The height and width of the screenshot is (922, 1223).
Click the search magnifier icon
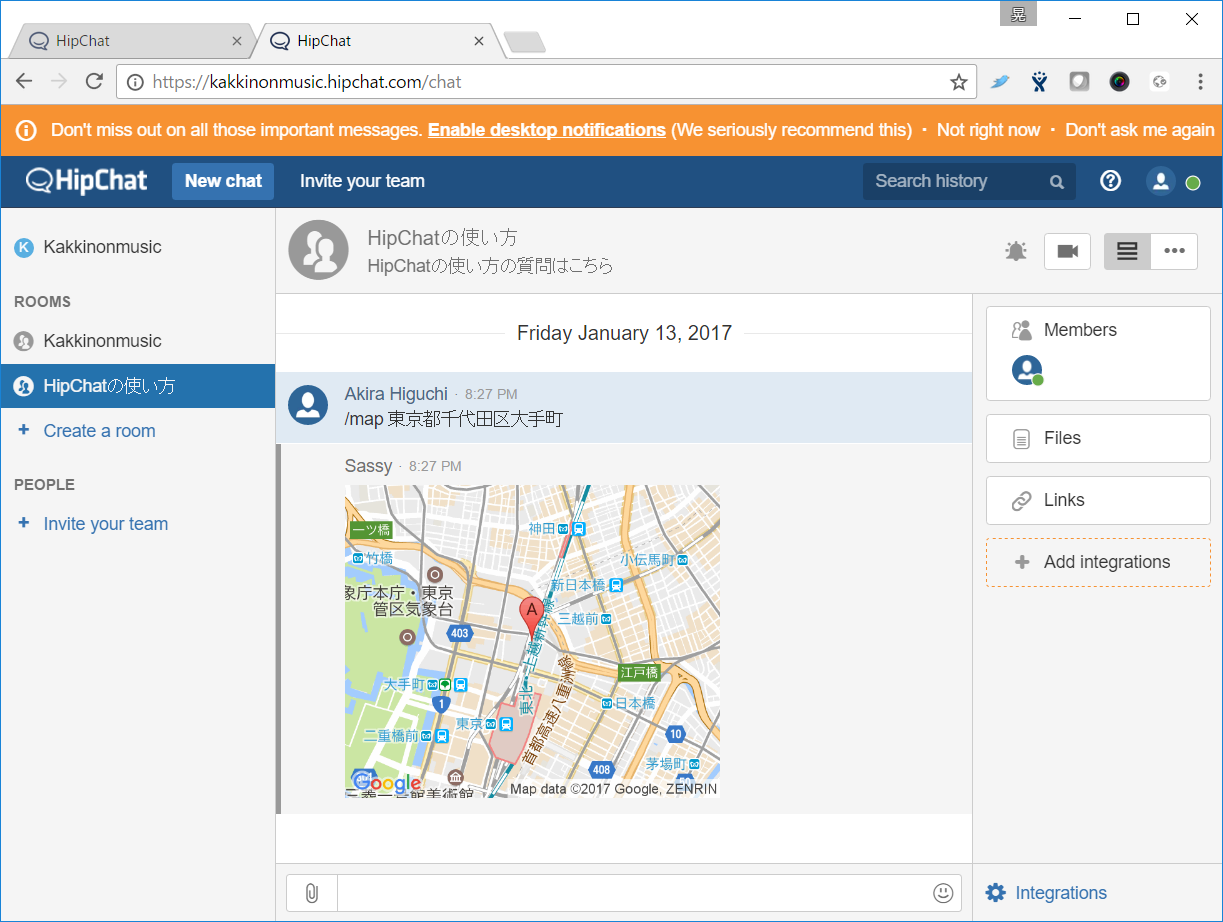pyautogui.click(x=1057, y=182)
